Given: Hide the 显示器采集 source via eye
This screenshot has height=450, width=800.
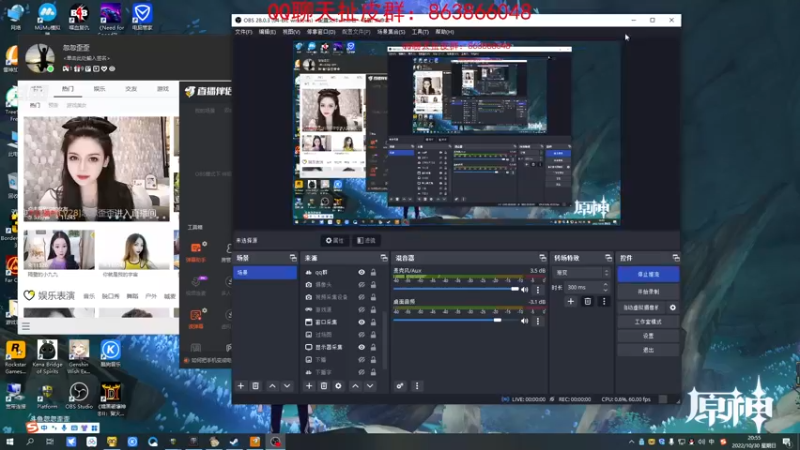Looking at the screenshot, I should coord(361,347).
